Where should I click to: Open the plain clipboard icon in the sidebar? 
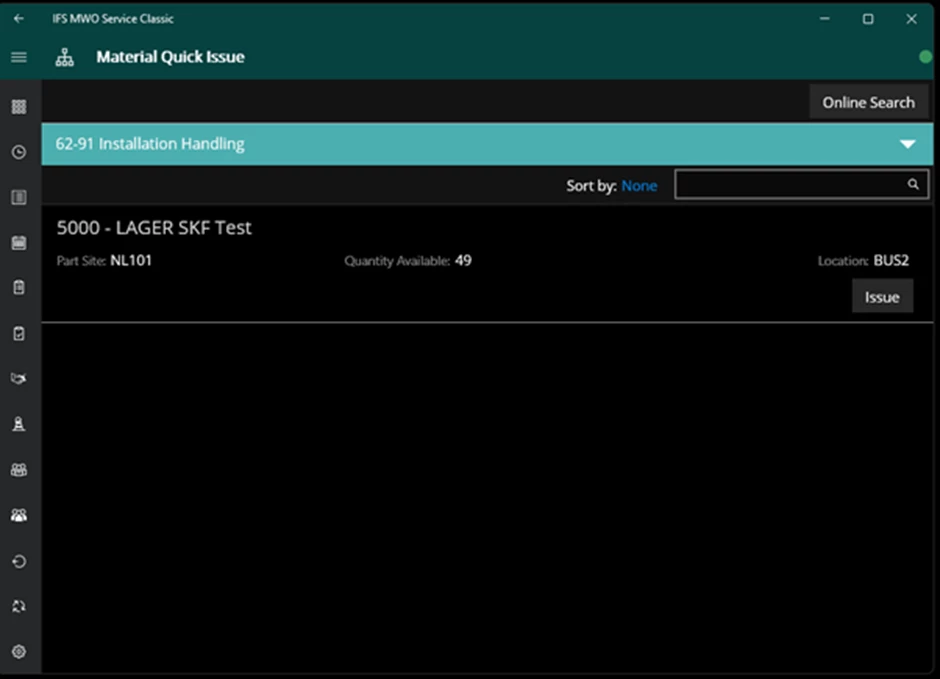[19, 288]
